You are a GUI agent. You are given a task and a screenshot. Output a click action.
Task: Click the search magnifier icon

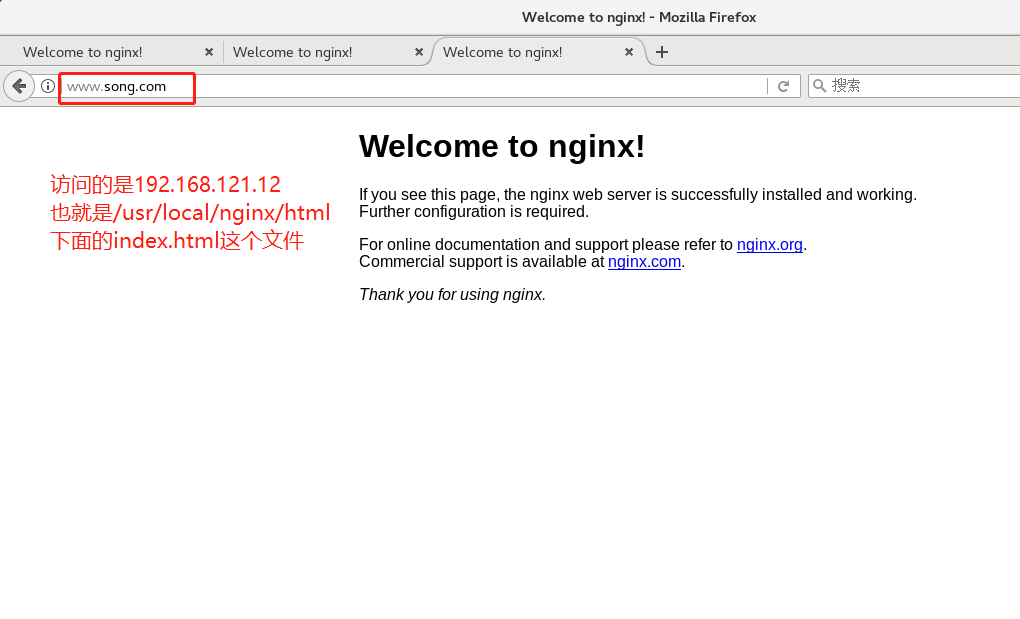point(820,86)
